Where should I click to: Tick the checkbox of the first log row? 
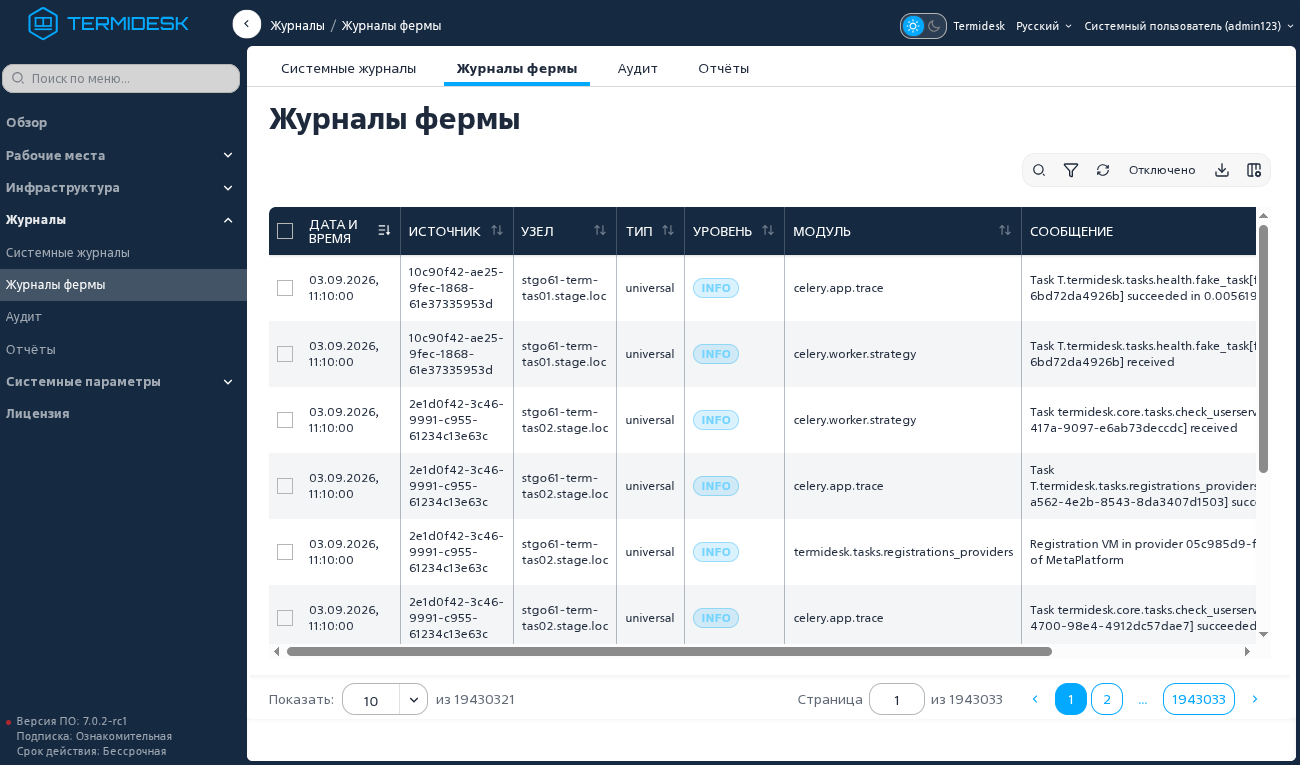pos(285,288)
